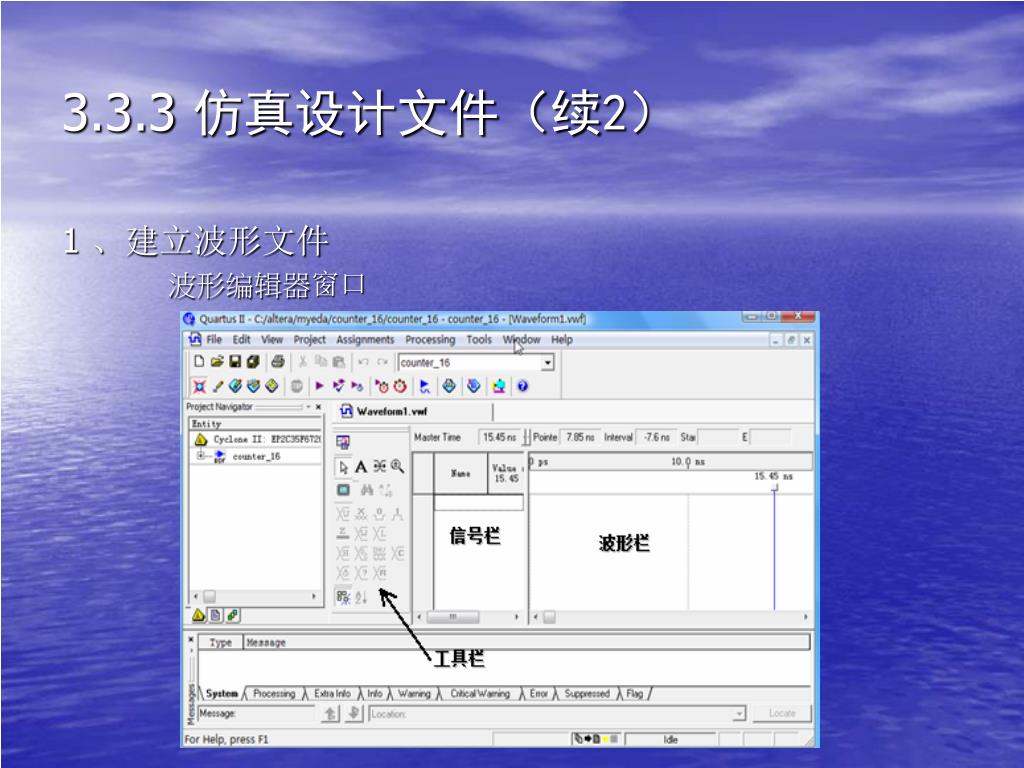Click the signal panel horizontal scrollbar
Viewport: 1024px width, 768px height.
(468, 616)
